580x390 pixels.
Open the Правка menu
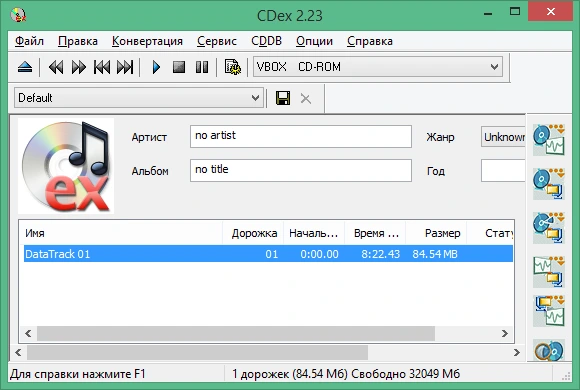[x=78, y=41]
